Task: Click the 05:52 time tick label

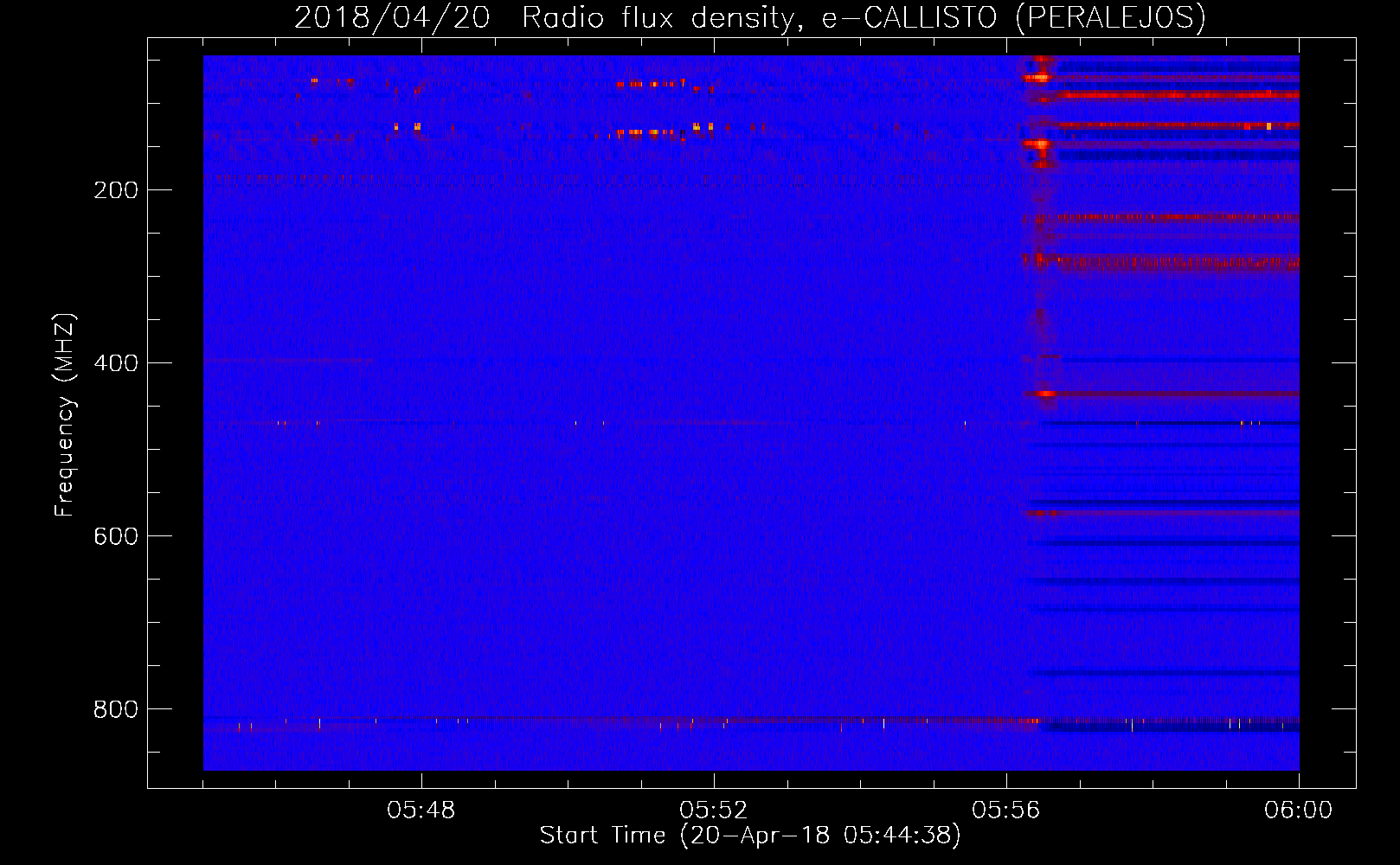Action: click(714, 811)
